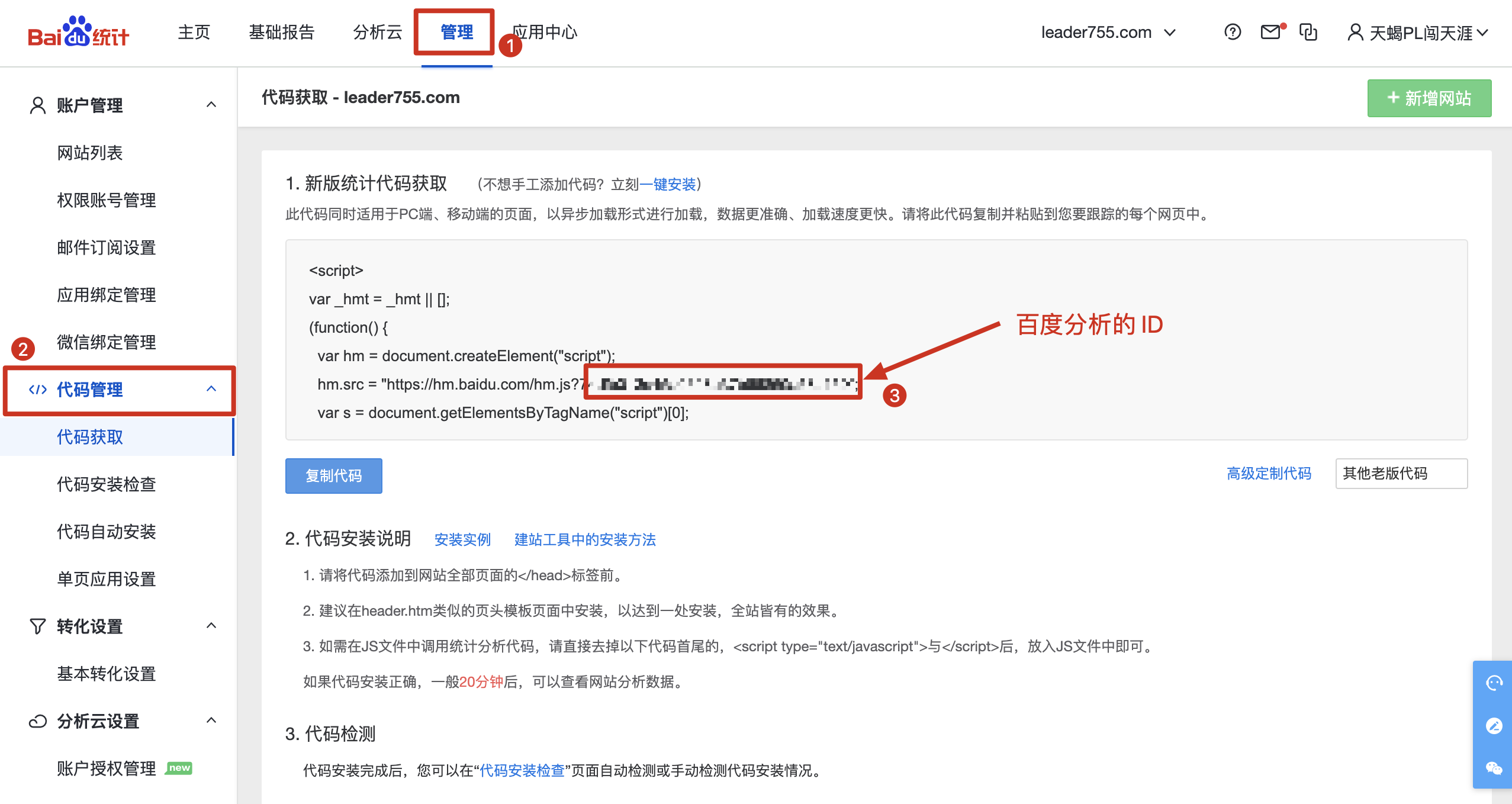Click the green new badge beside 账户授权管理

[179, 768]
